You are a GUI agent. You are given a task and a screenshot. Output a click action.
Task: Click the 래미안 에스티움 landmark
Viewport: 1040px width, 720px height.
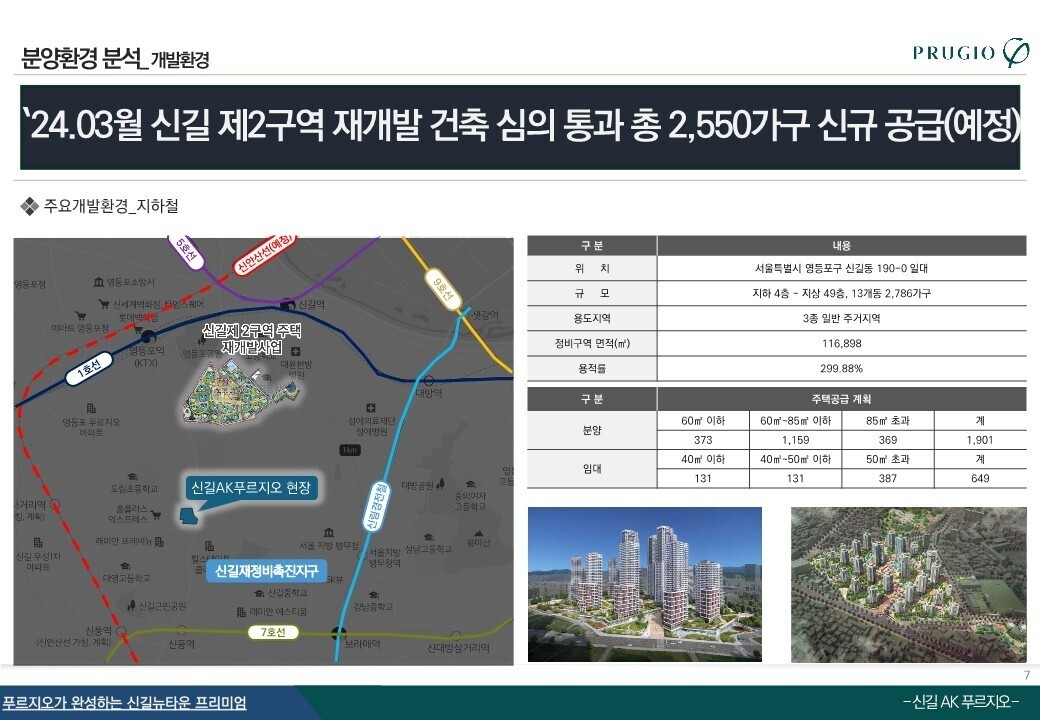272,611
